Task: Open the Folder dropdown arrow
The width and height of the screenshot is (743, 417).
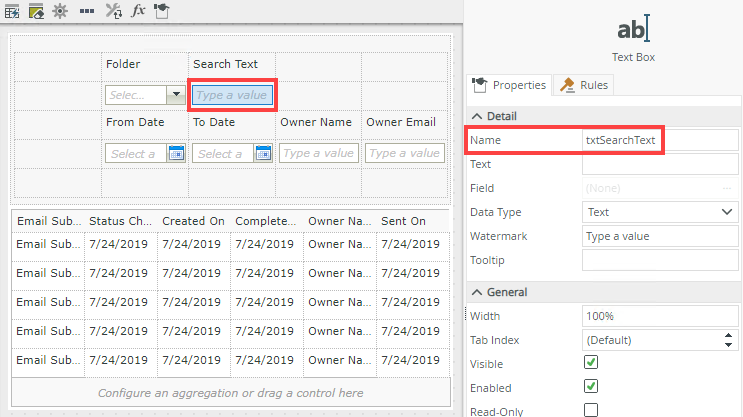Action: [x=177, y=95]
